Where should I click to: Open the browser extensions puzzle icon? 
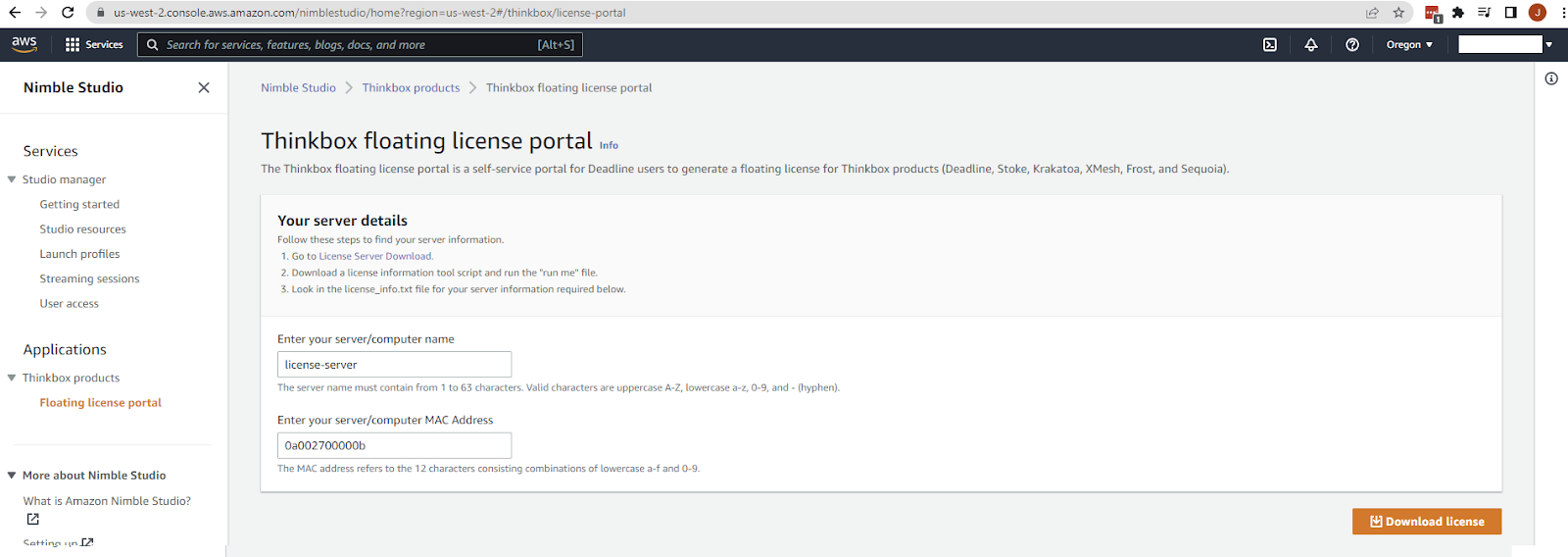1458,13
